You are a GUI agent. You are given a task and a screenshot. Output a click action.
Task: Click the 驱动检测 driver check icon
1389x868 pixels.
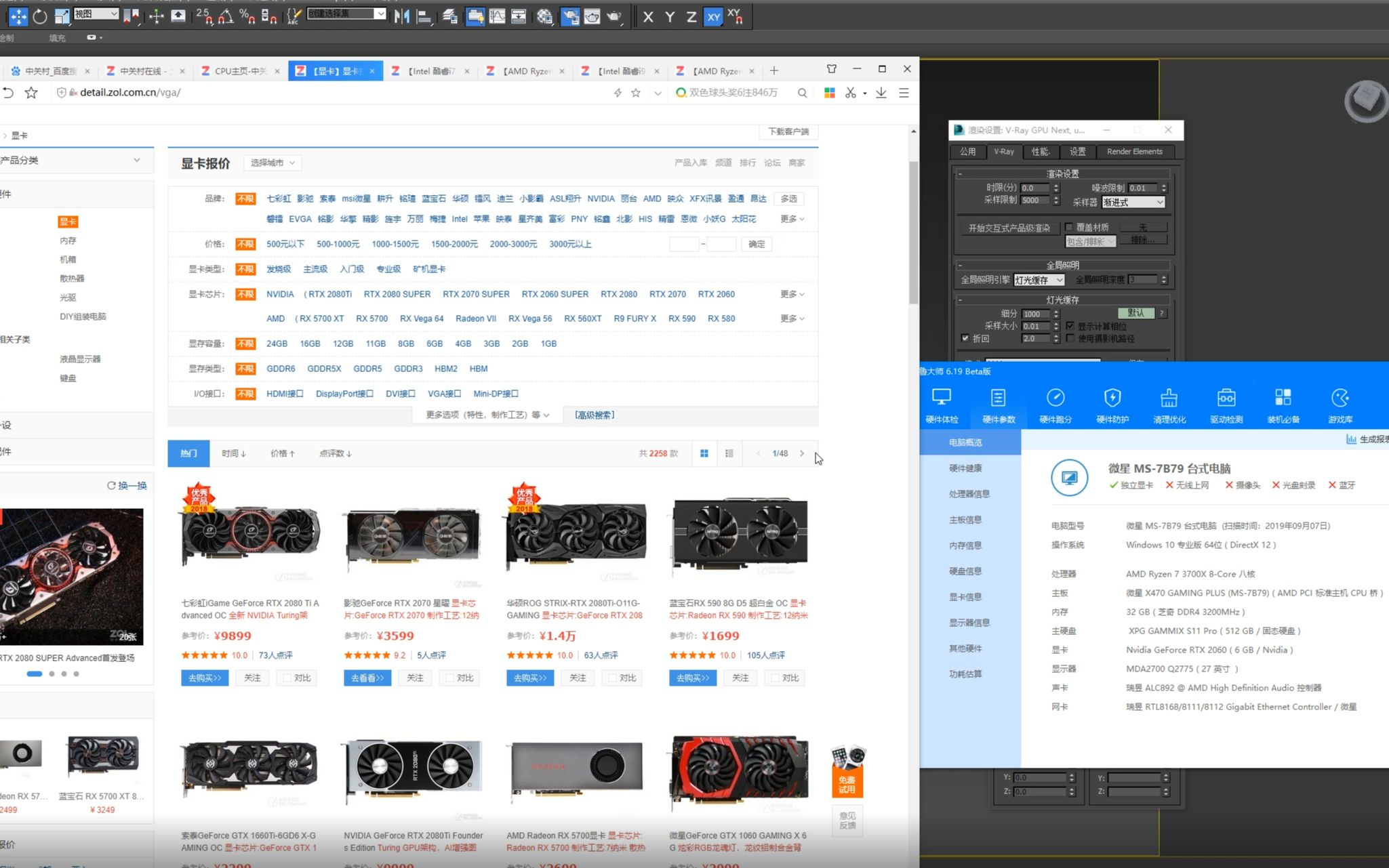tap(1226, 405)
